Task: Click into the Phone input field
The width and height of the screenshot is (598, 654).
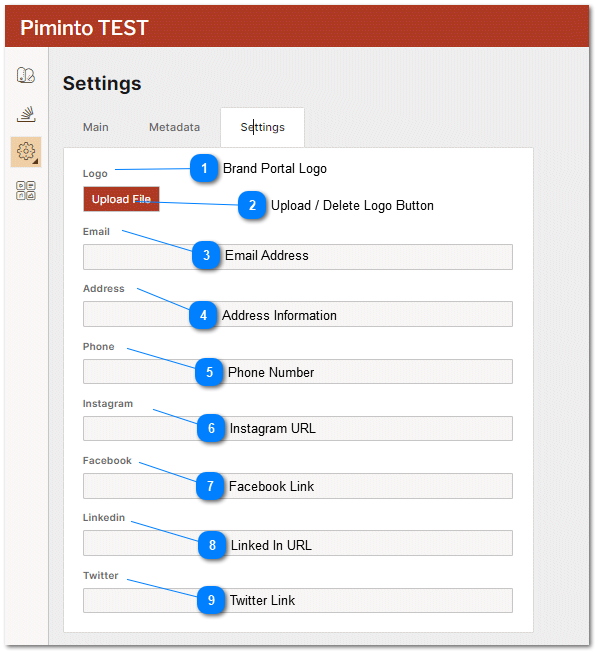Action: [x=298, y=372]
